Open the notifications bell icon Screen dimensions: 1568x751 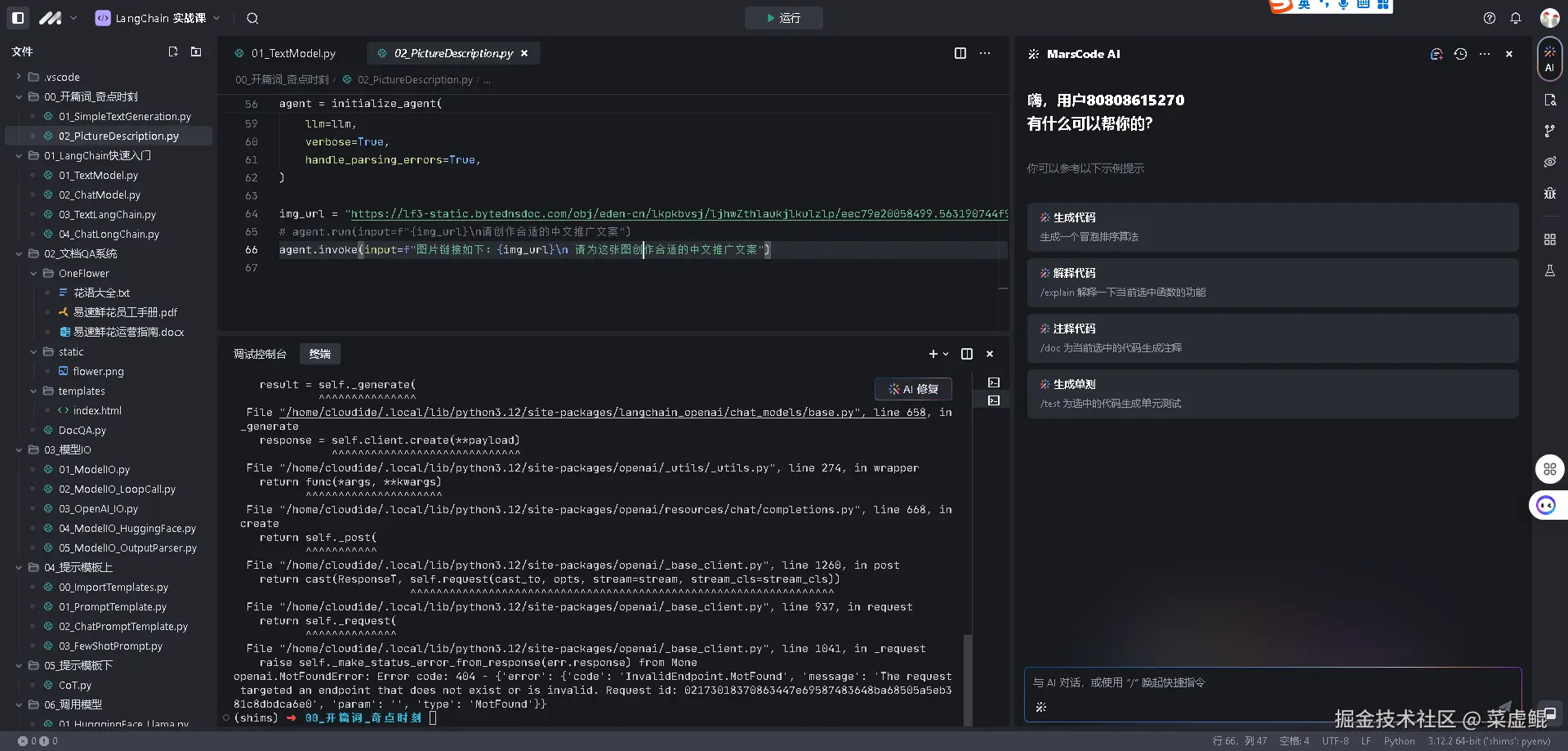(1516, 18)
